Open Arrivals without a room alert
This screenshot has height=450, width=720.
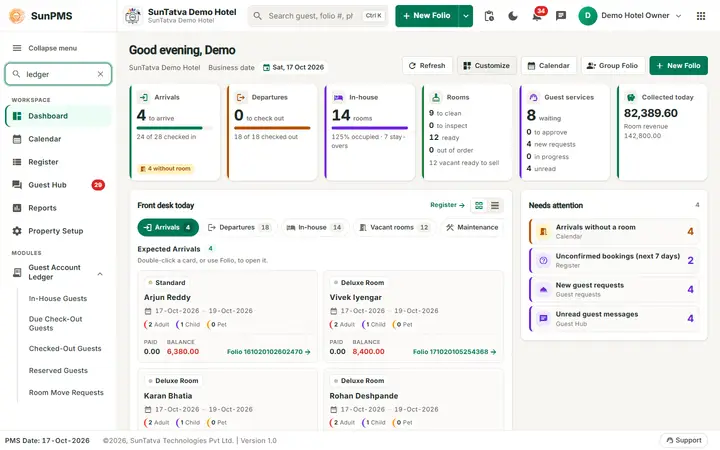pos(614,231)
